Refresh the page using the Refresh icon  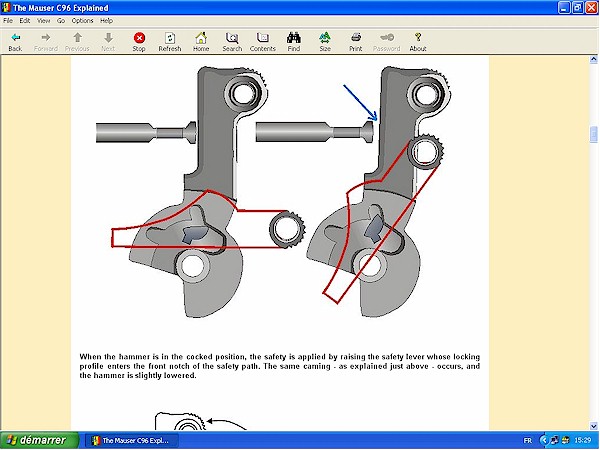click(x=170, y=38)
